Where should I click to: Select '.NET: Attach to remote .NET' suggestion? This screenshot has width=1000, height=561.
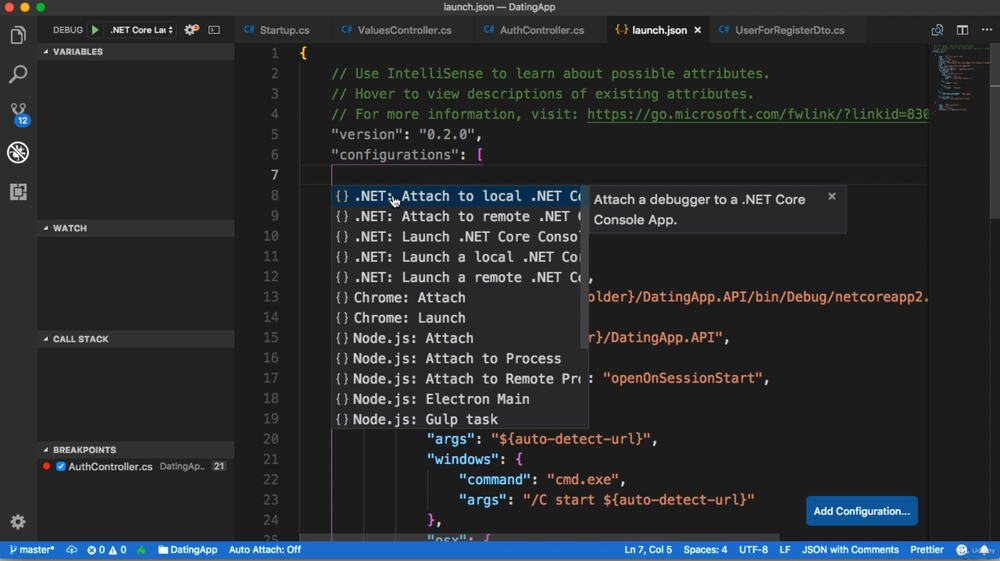(x=458, y=217)
